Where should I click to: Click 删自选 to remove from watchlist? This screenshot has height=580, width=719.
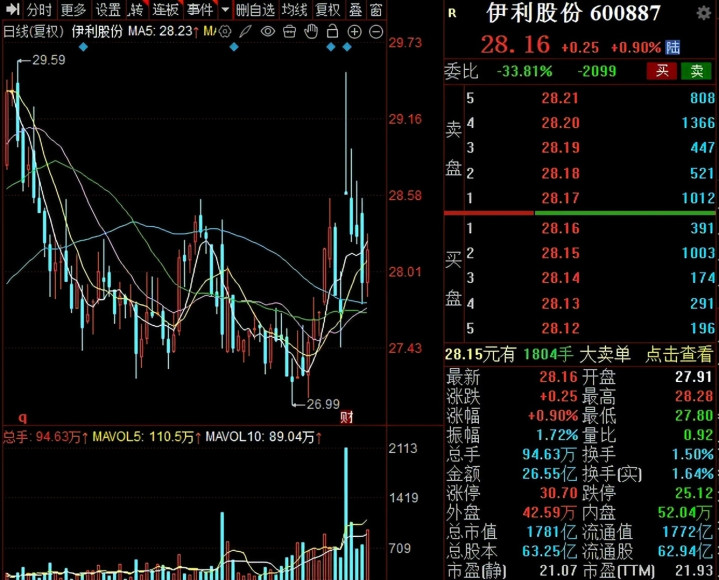255,9
